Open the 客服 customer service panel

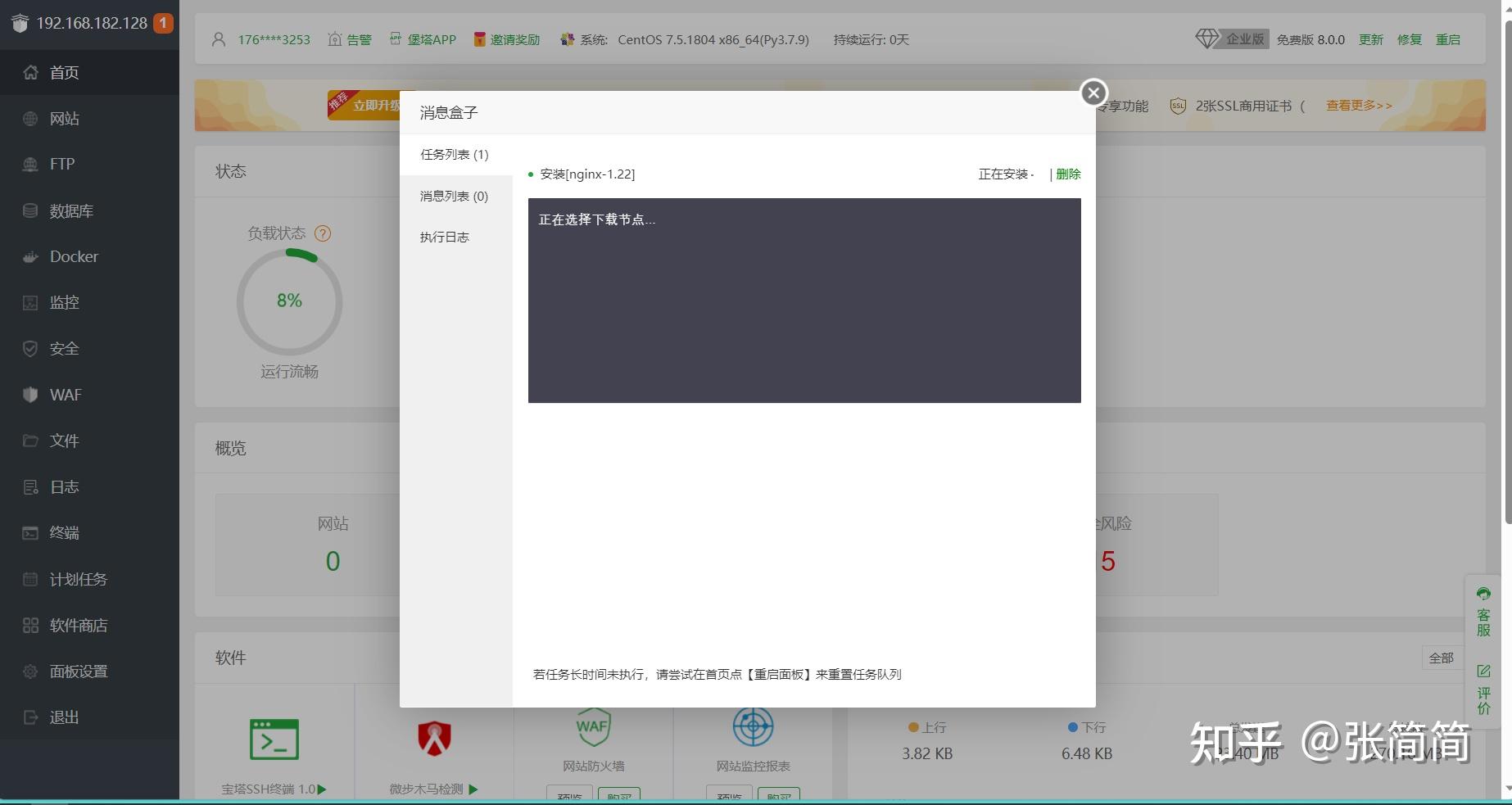point(1483,612)
